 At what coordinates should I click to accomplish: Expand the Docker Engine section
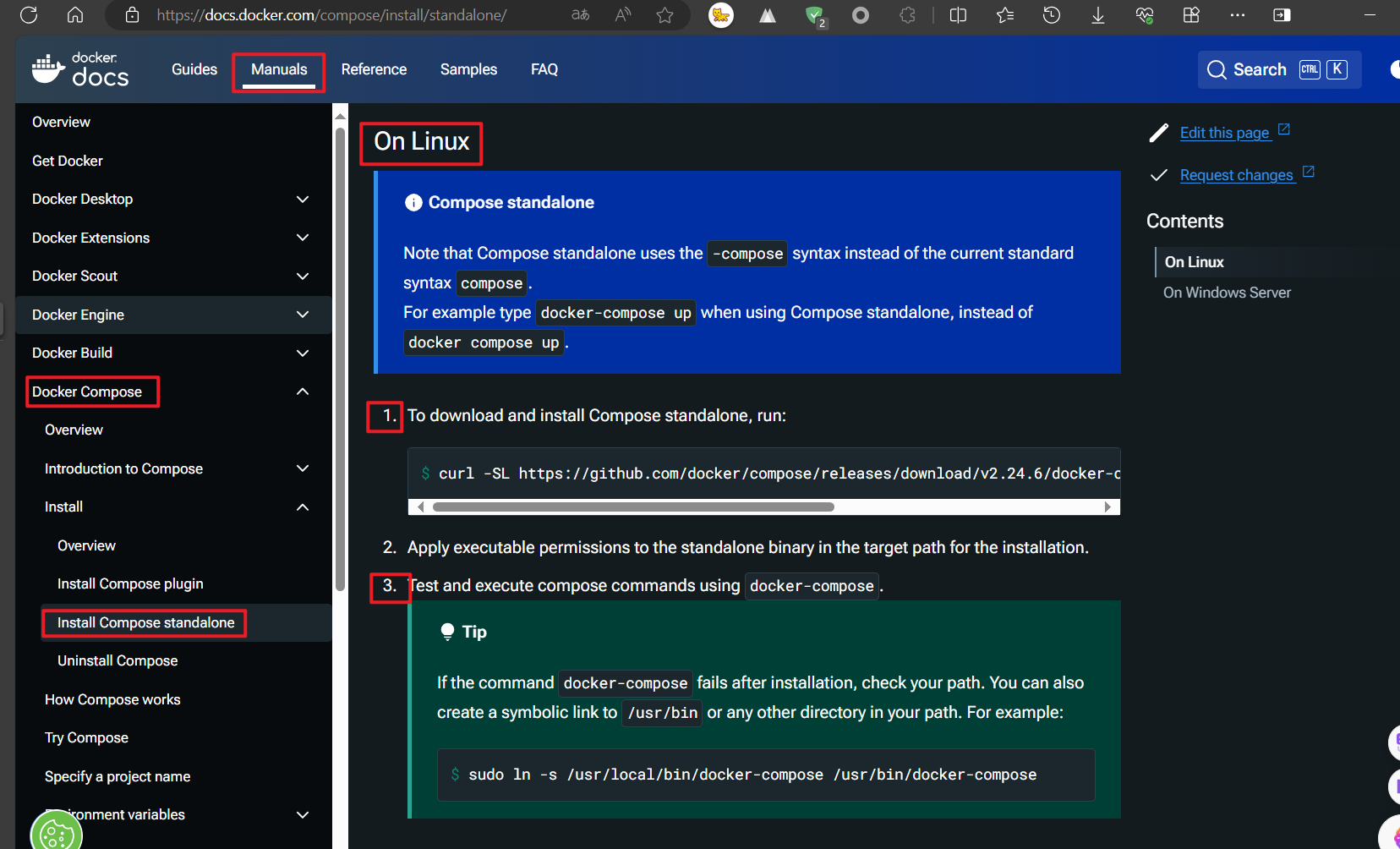303,315
